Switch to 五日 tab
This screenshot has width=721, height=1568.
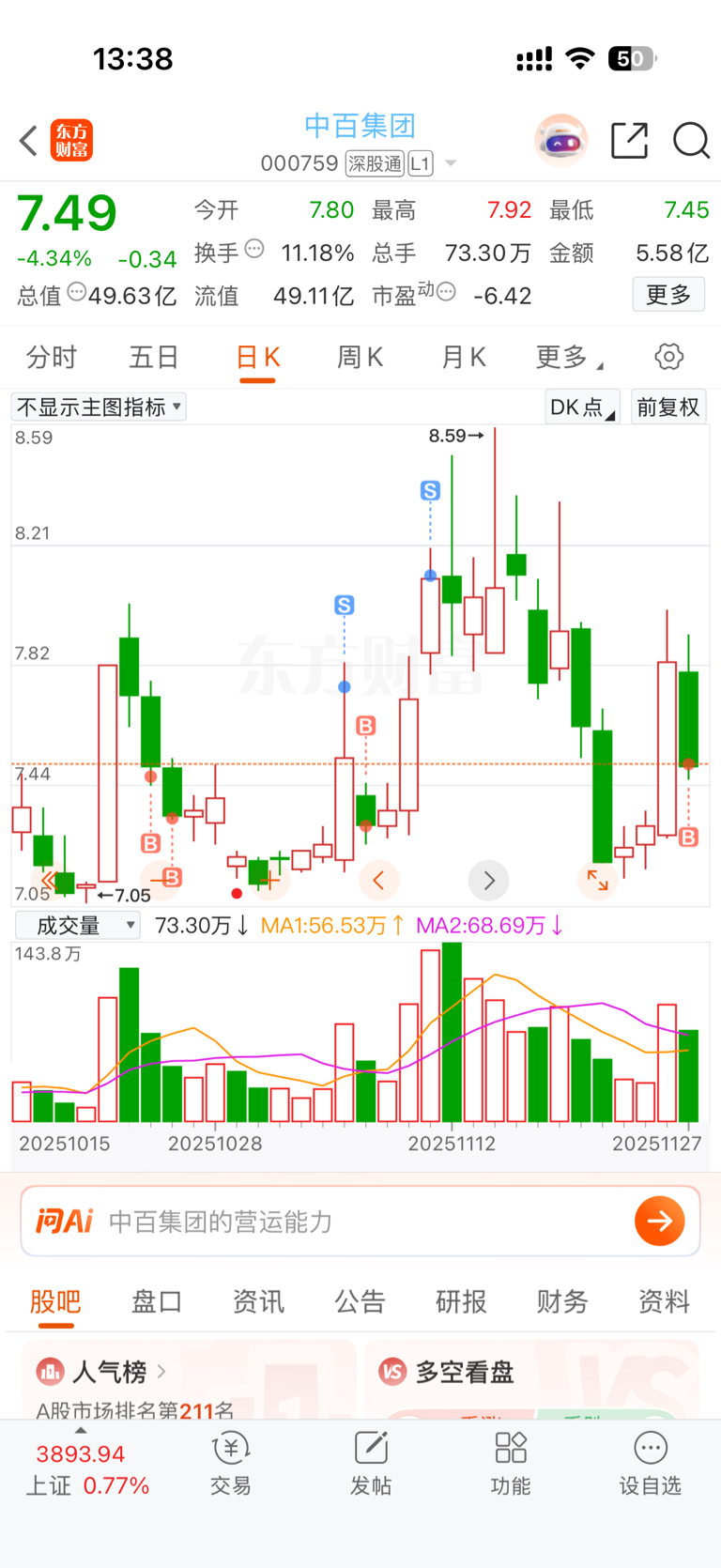tap(154, 357)
